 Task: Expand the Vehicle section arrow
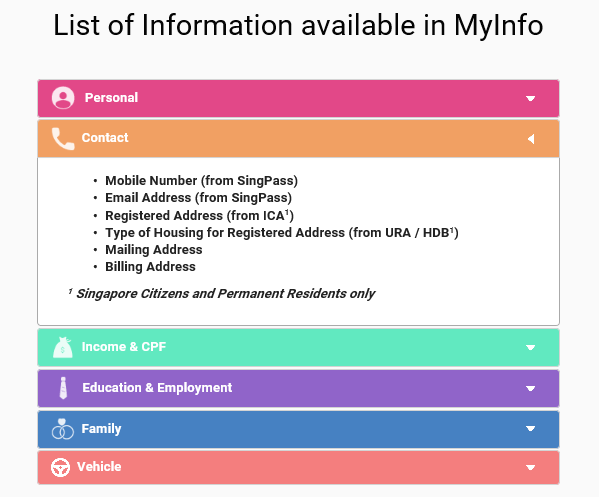coord(530,468)
